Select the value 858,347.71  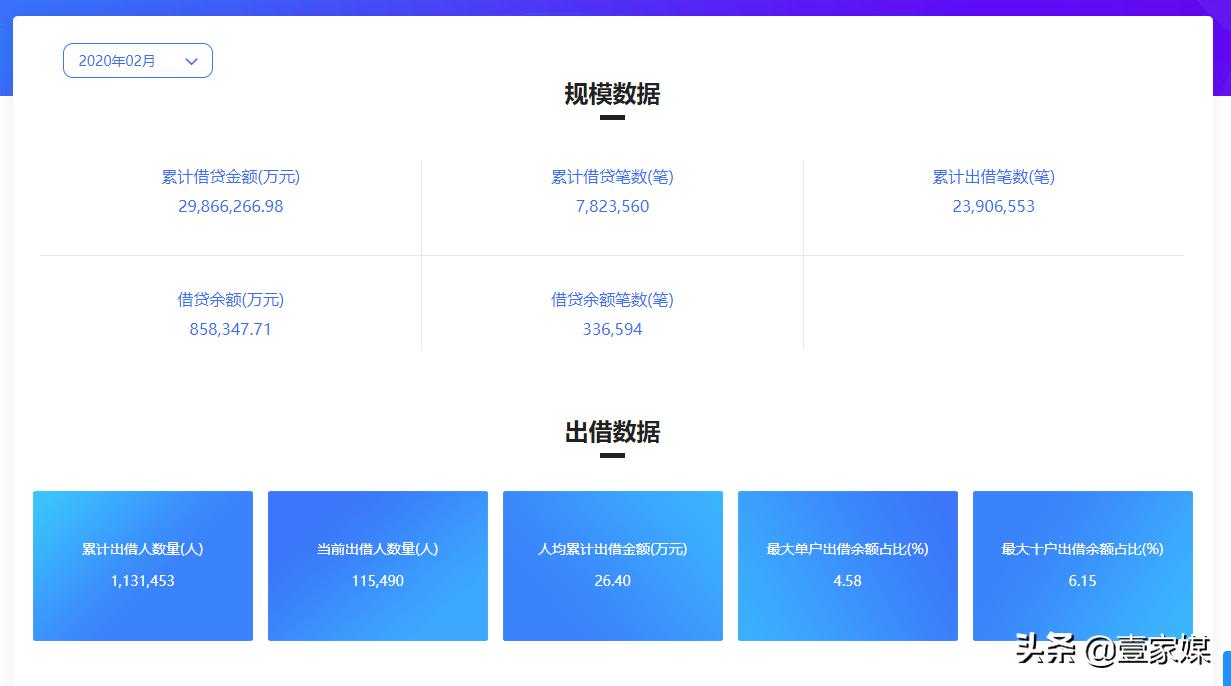point(230,329)
